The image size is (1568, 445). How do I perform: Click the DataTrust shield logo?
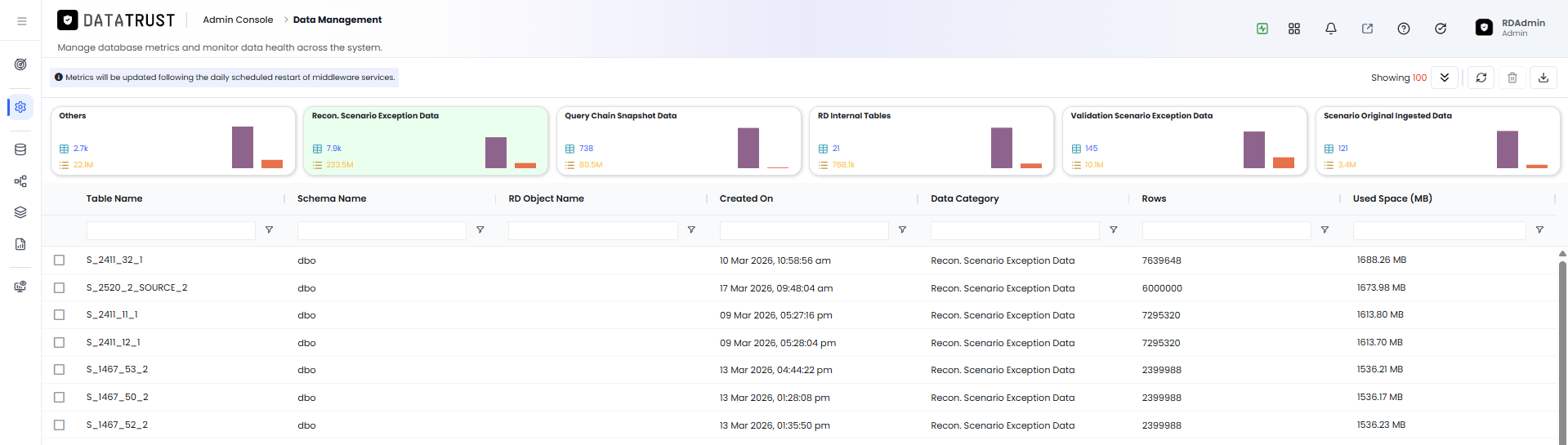click(x=68, y=20)
